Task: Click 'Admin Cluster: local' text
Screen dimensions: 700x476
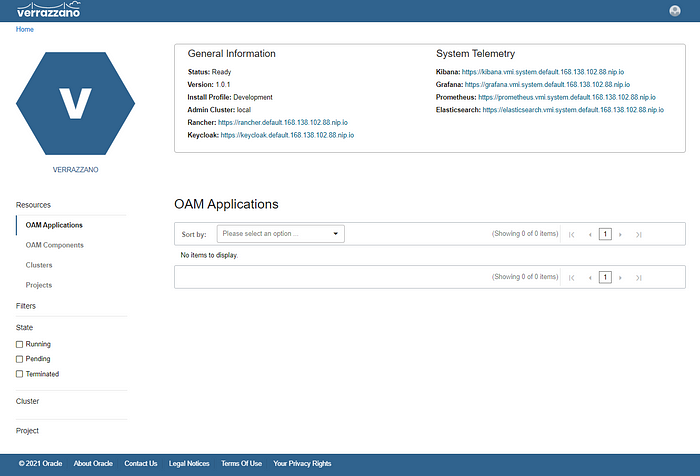Action: [219, 109]
